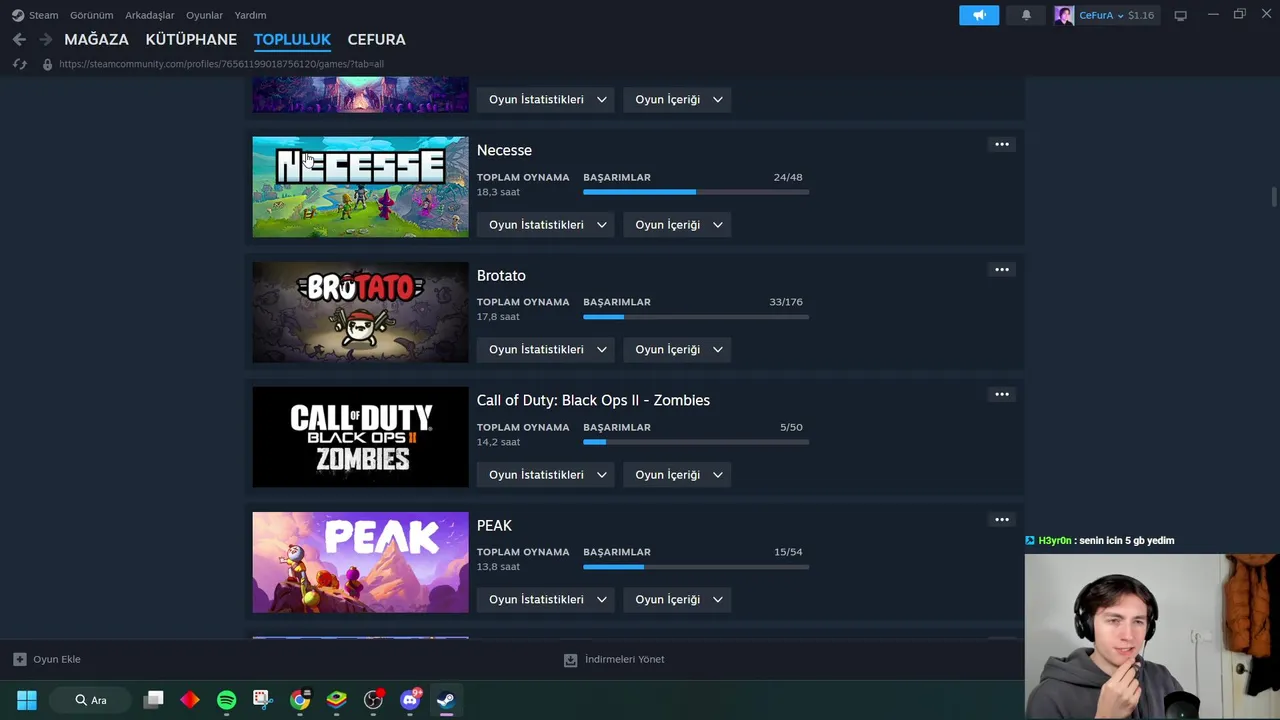Click the Steam taskbar icon

click(446, 700)
